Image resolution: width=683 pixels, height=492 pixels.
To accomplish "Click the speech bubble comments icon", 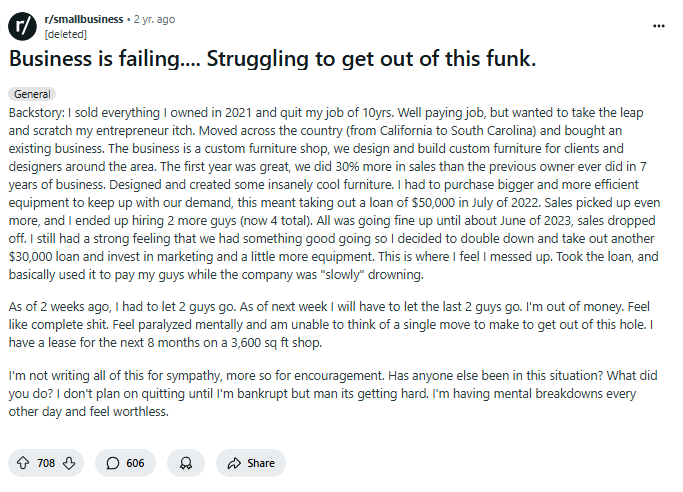I will pos(113,463).
